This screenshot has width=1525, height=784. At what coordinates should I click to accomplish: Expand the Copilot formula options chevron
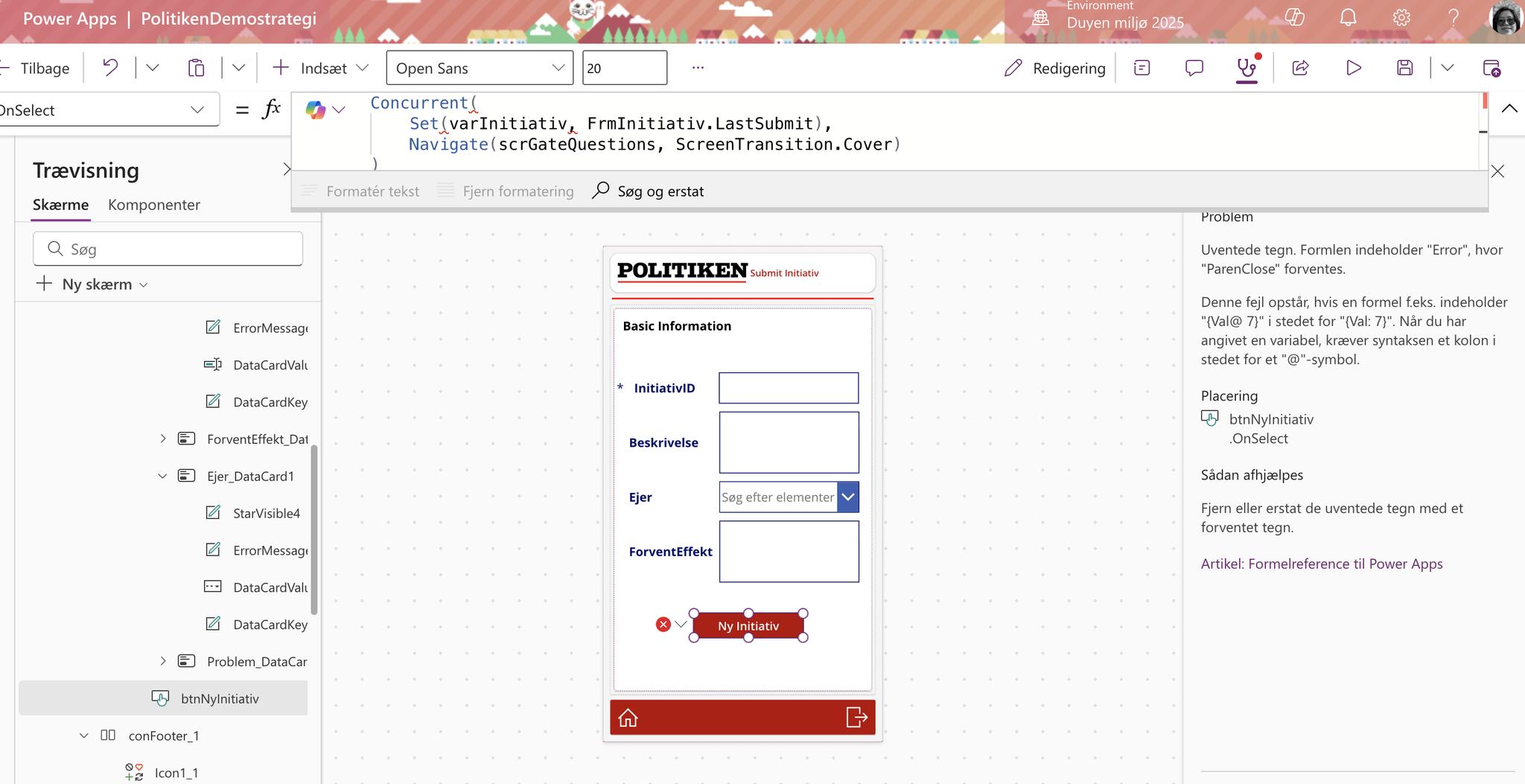tap(339, 110)
